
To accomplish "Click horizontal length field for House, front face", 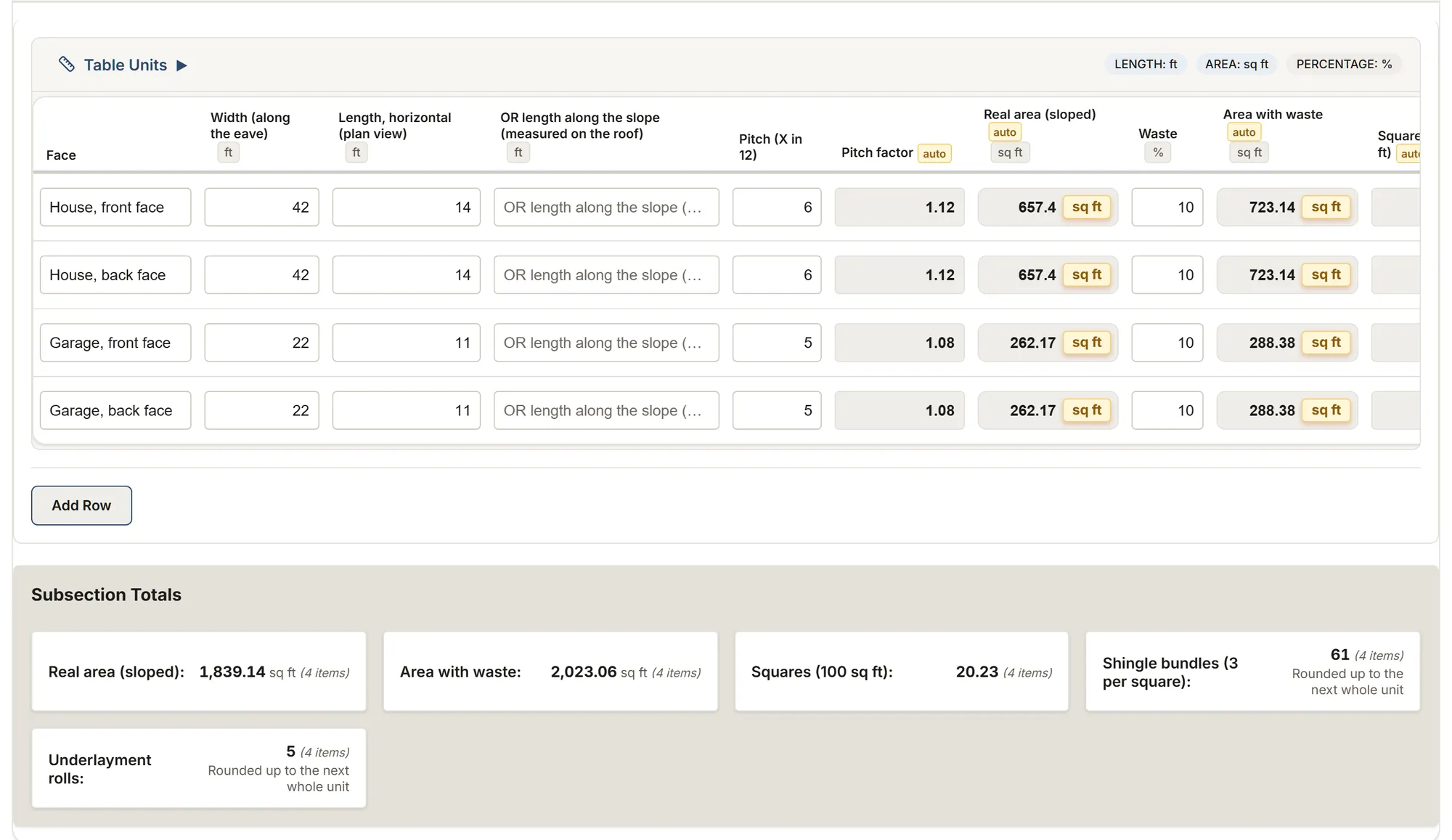I will 407,207.
